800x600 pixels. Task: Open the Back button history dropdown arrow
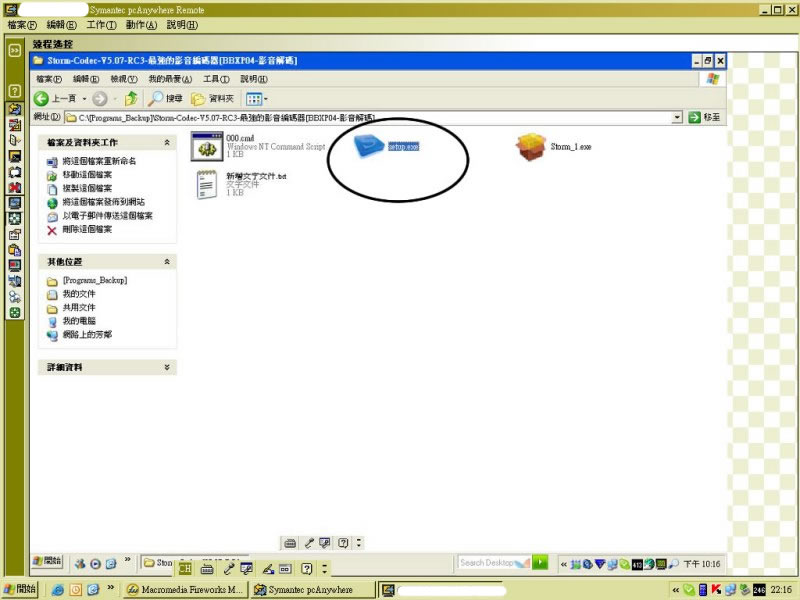[x=84, y=98]
